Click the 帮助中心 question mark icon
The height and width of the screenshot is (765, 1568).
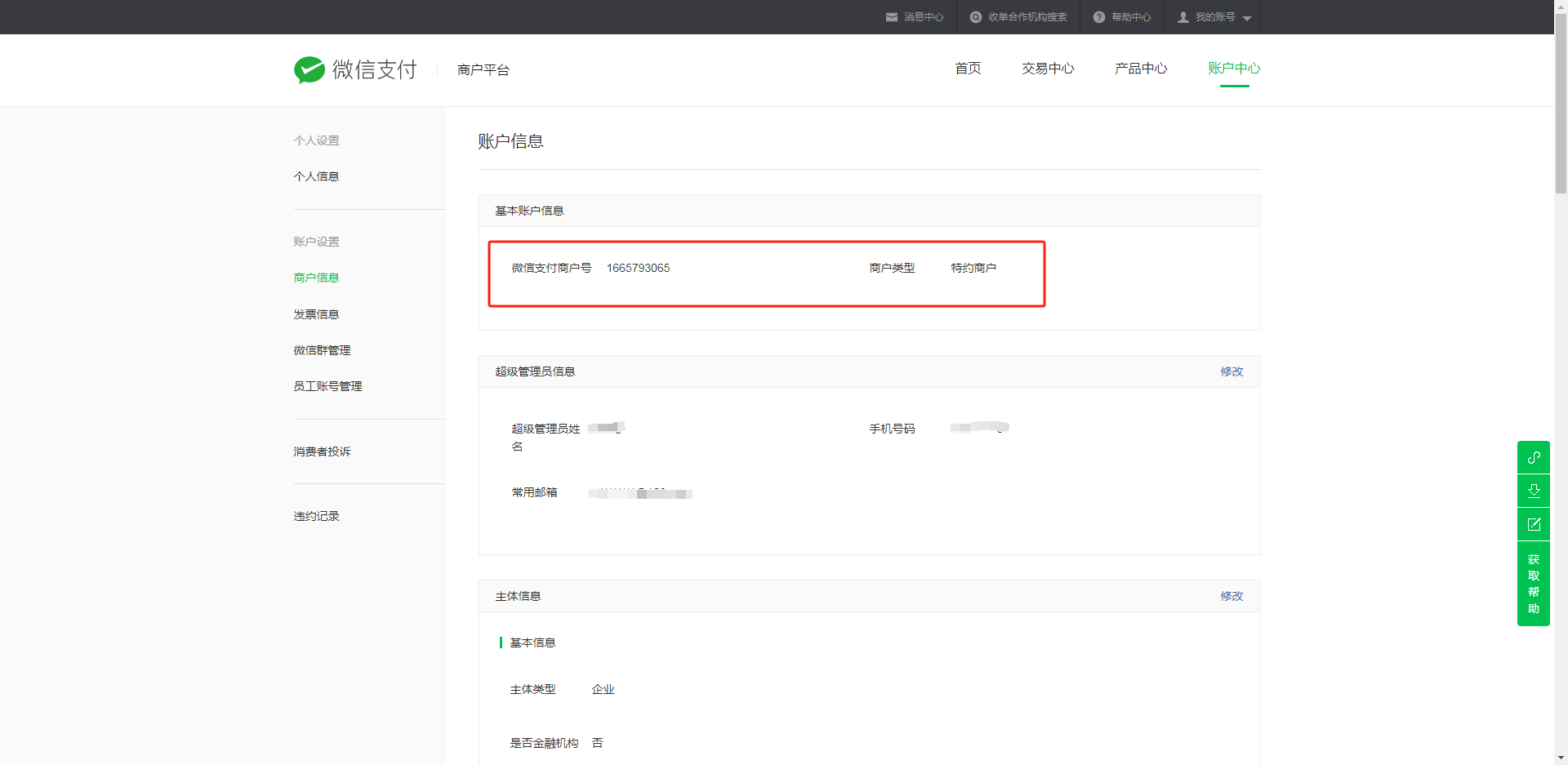coord(1099,17)
